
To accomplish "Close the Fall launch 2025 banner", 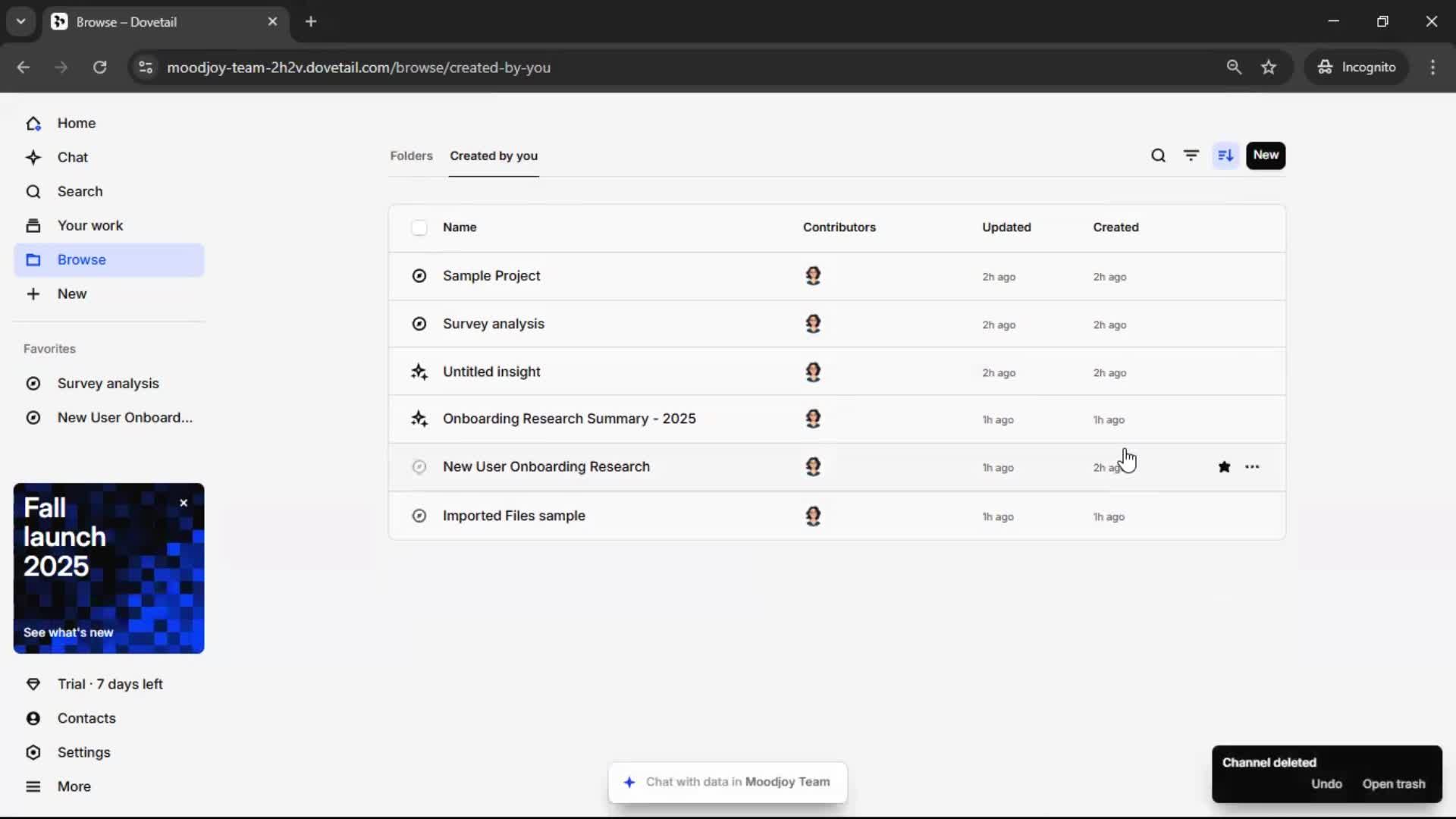I will pyautogui.click(x=184, y=503).
